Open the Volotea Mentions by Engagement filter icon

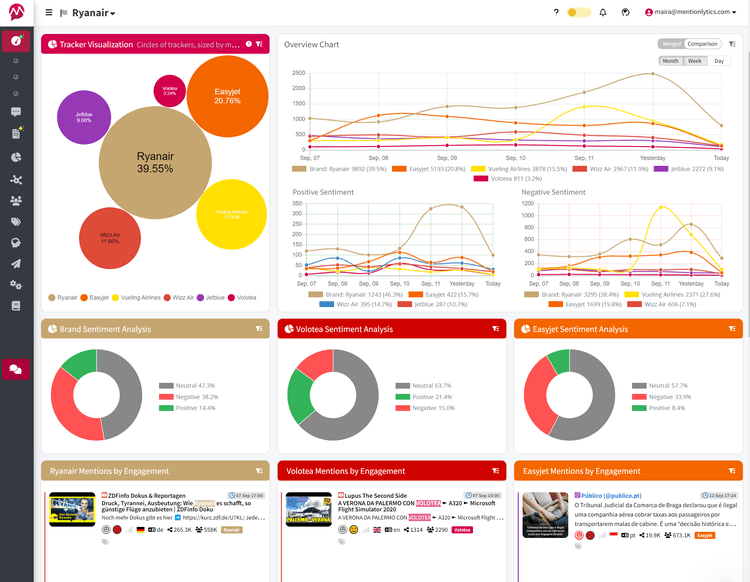(496, 471)
